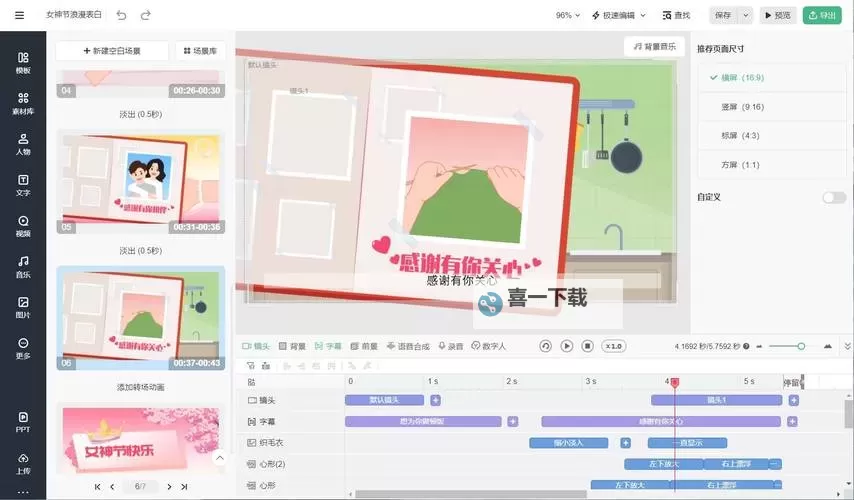Select 标屏 (4:3) page size
This screenshot has width=854, height=500.
772,136
